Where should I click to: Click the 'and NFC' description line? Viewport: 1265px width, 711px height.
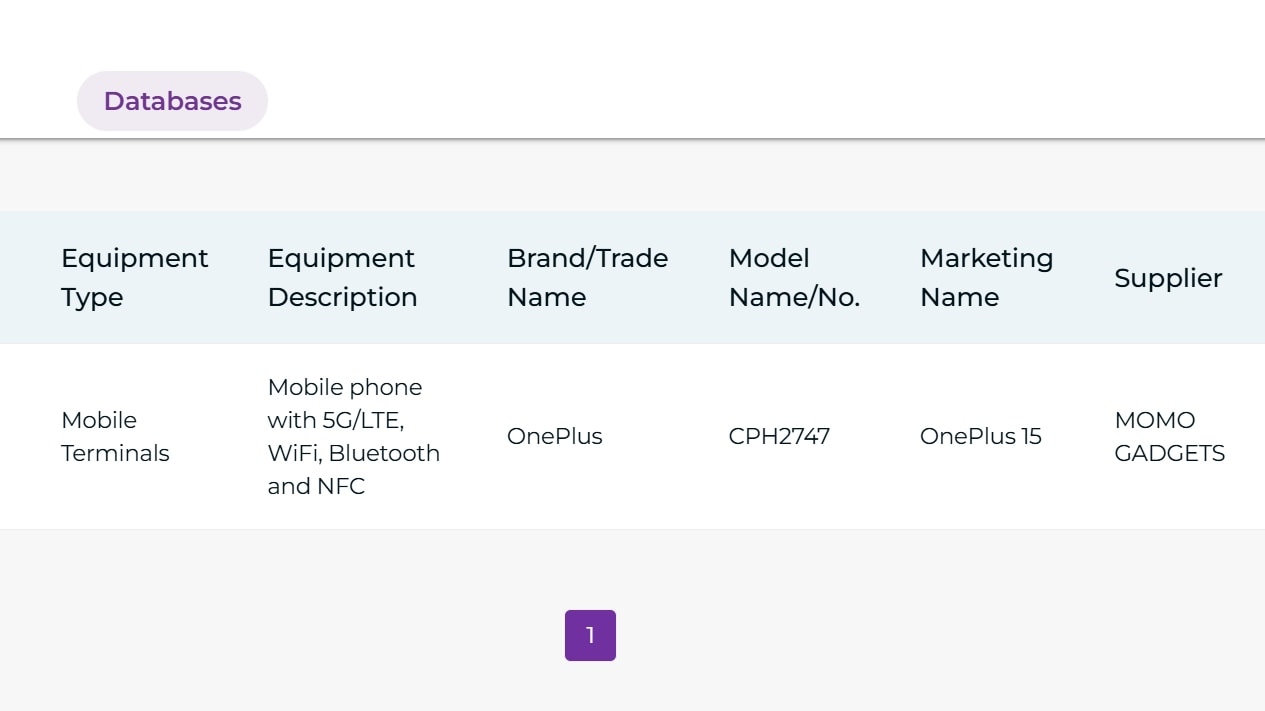316,486
